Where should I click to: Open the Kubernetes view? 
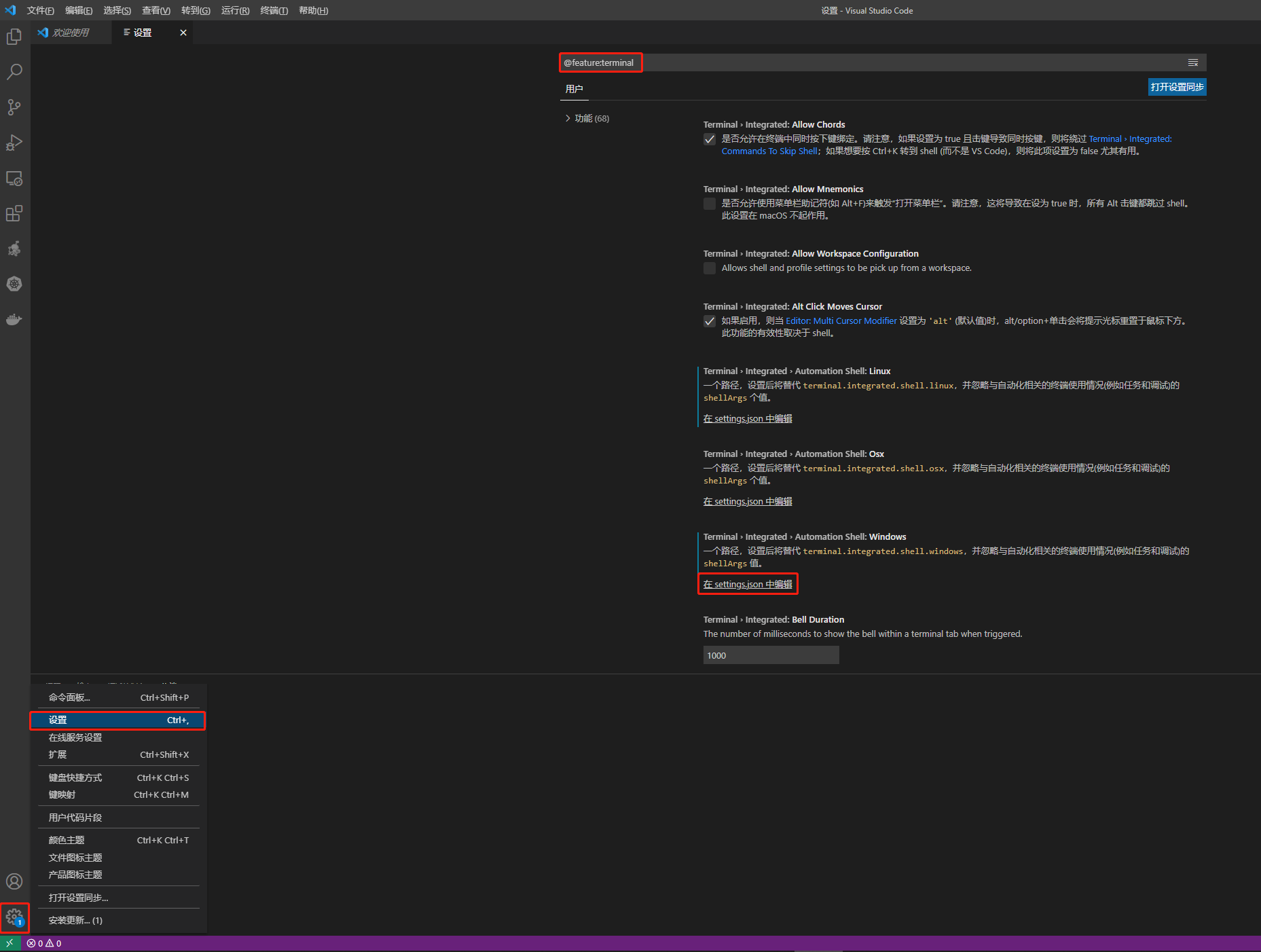(14, 284)
